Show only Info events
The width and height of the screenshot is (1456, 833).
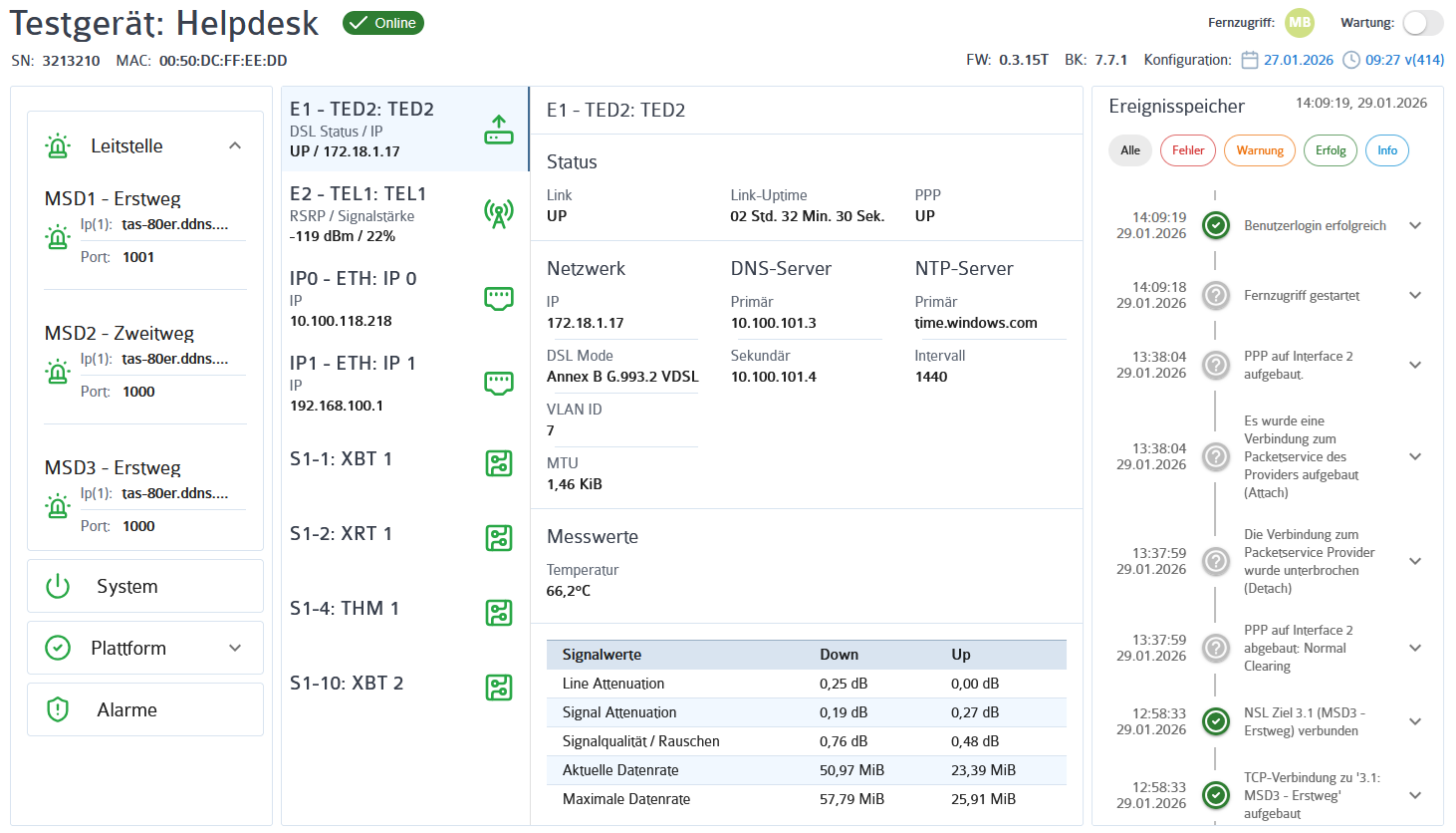[x=1387, y=150]
